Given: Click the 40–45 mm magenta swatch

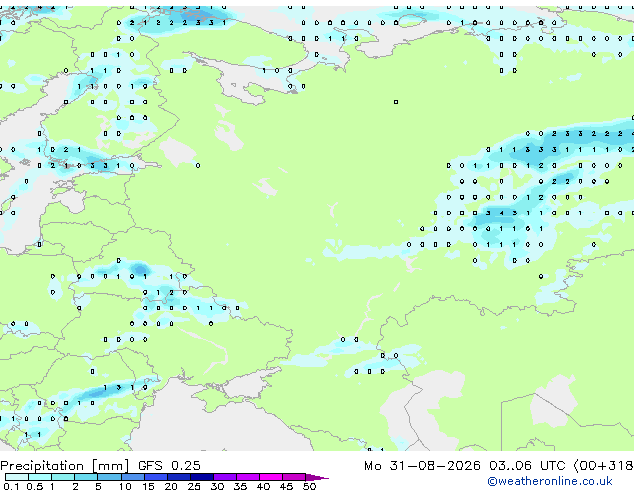Looking at the screenshot, I should point(271,477).
